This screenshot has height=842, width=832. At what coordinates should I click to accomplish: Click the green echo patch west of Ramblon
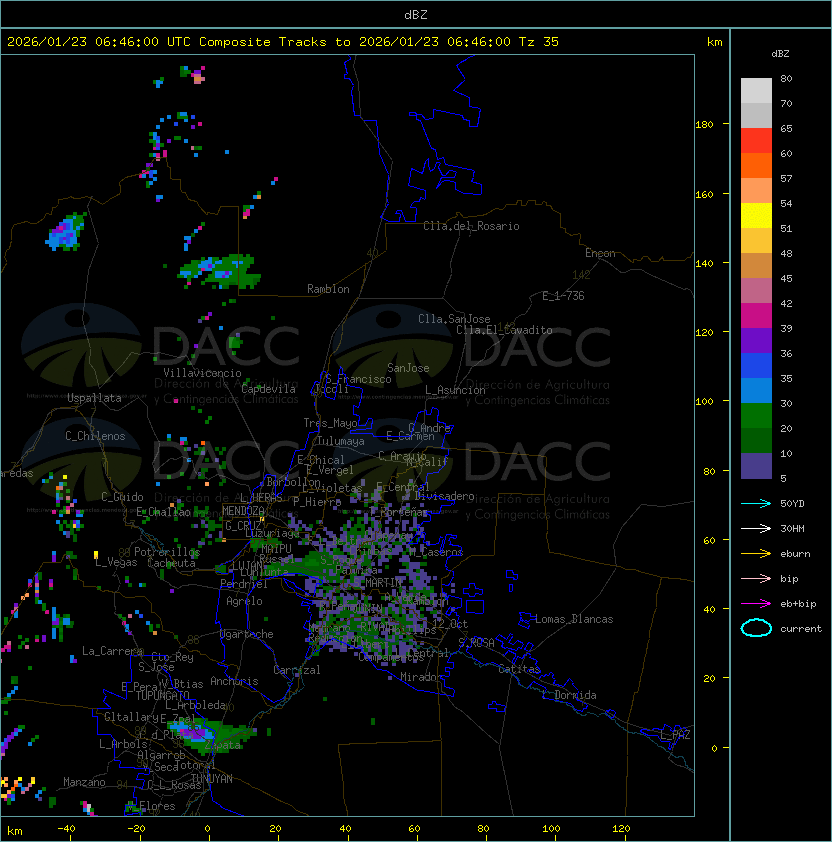coord(220,271)
